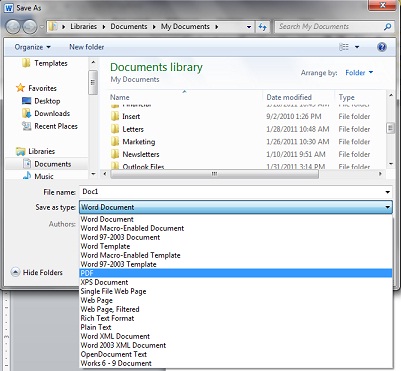401x371 pixels.
Task: Select Documents in Libraries tree
Action: [47, 164]
